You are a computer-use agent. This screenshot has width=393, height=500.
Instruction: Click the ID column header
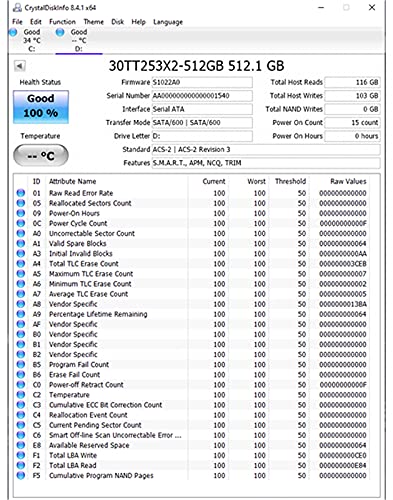(36, 181)
